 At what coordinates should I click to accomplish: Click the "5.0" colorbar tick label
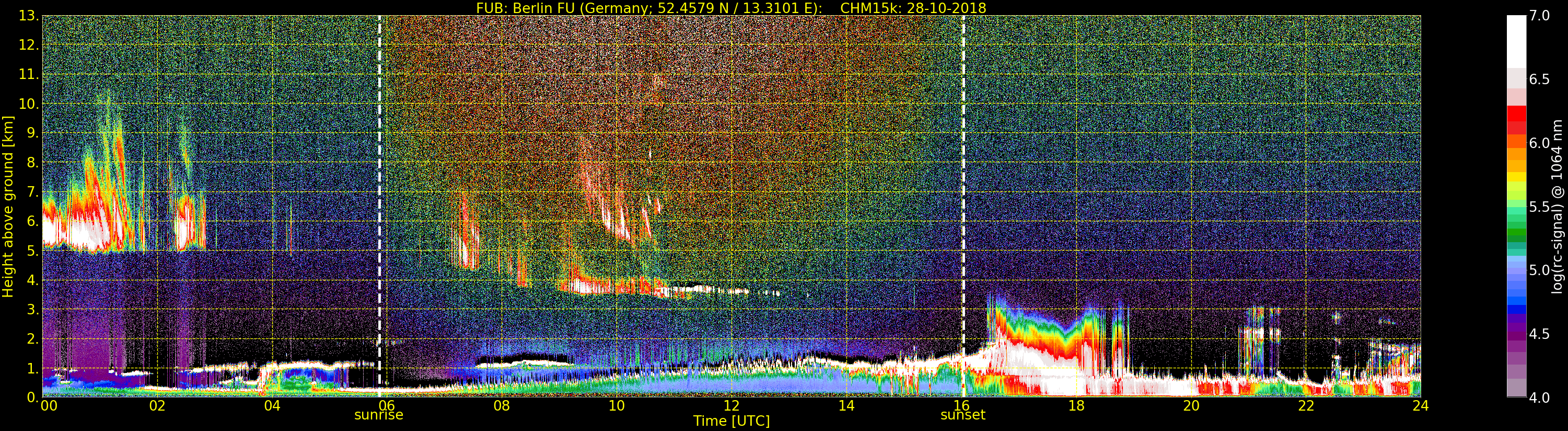pyautogui.click(x=1539, y=270)
